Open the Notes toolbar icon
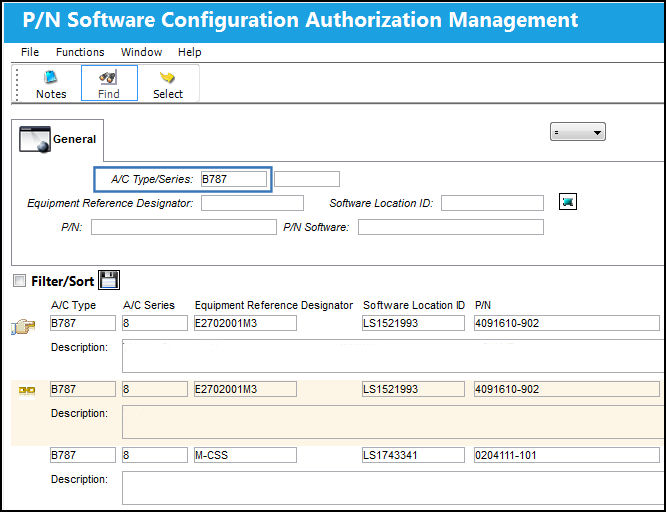This screenshot has width=666, height=512. pos(51,84)
